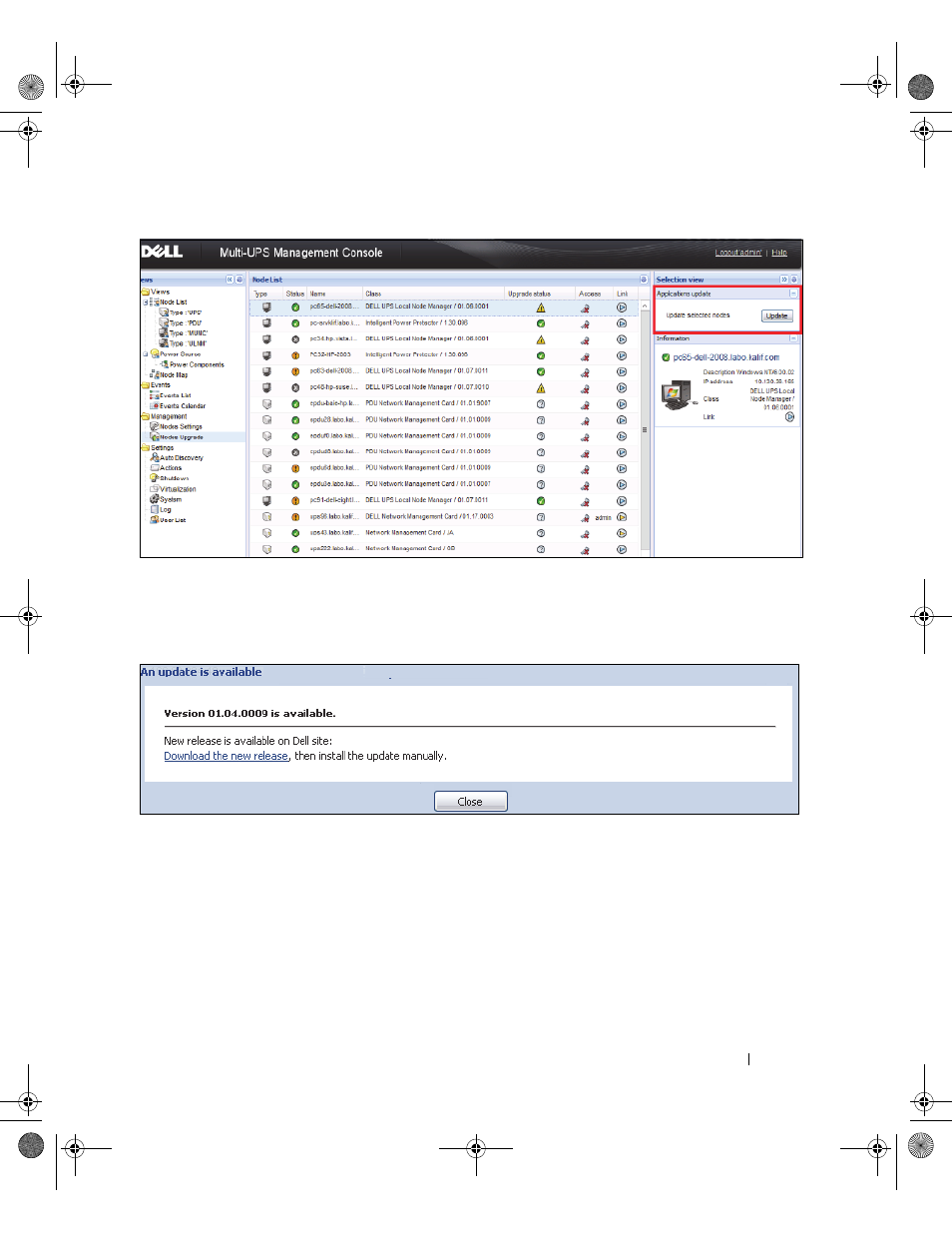The width and height of the screenshot is (952, 1233).
Task: Click the Logout 'admin' link
Action: (738, 253)
